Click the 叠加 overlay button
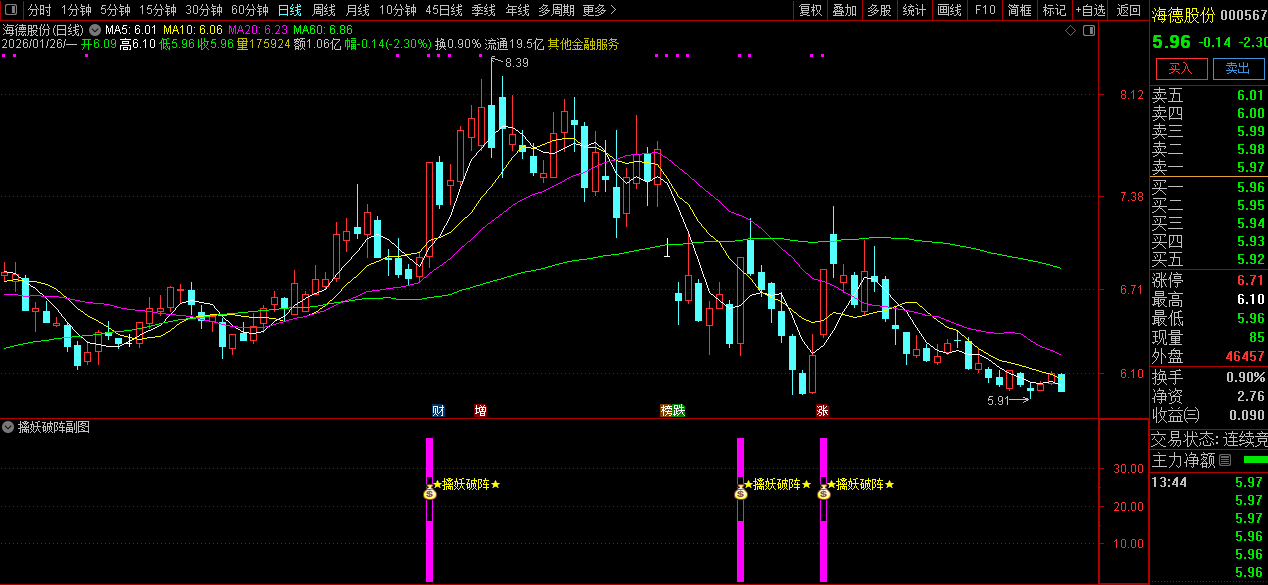This screenshot has height=585, width=1268. (x=844, y=10)
